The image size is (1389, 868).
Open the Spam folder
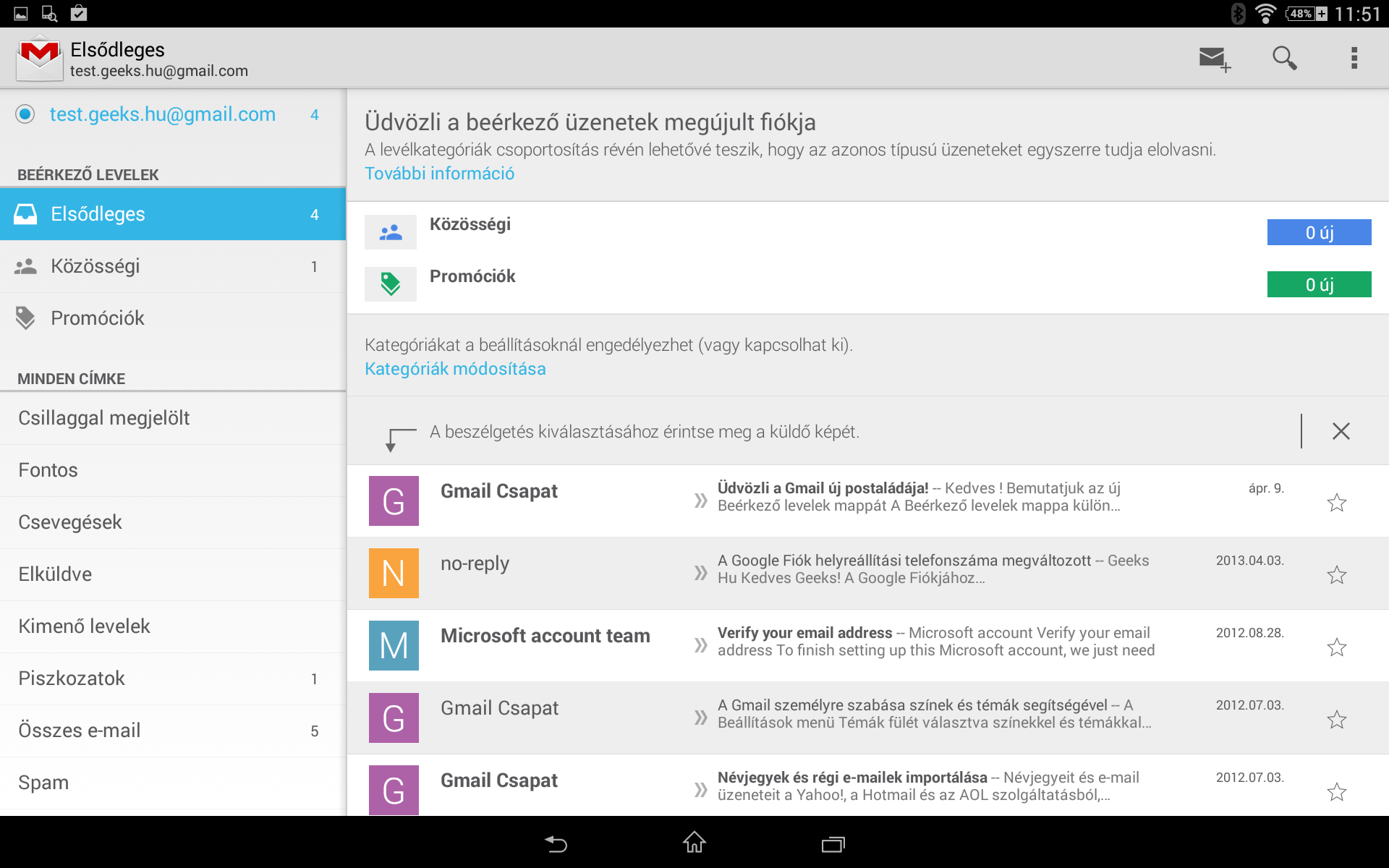tap(173, 783)
